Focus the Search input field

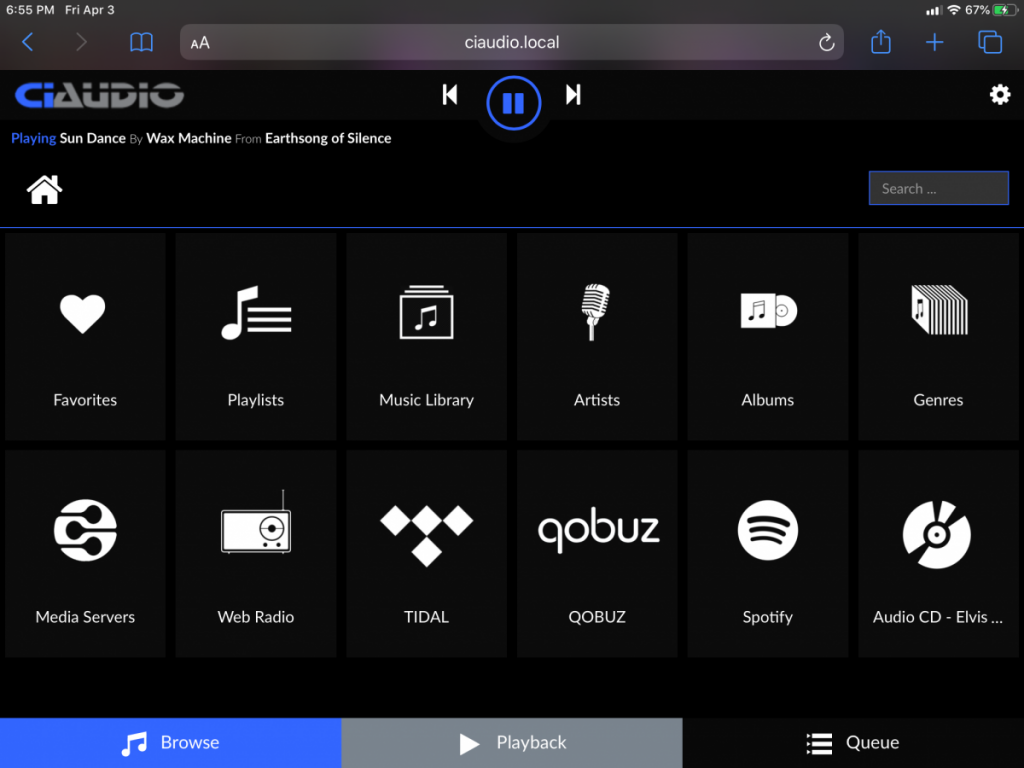[938, 188]
